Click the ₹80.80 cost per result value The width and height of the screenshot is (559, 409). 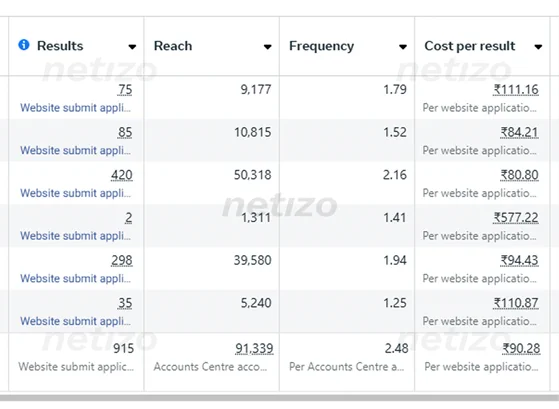point(519,175)
